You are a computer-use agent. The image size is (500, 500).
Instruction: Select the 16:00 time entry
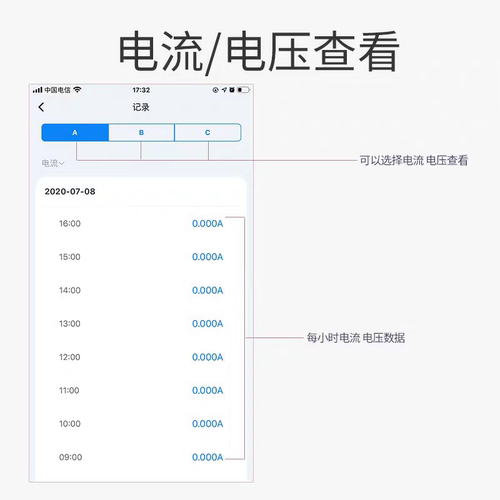(x=70, y=223)
